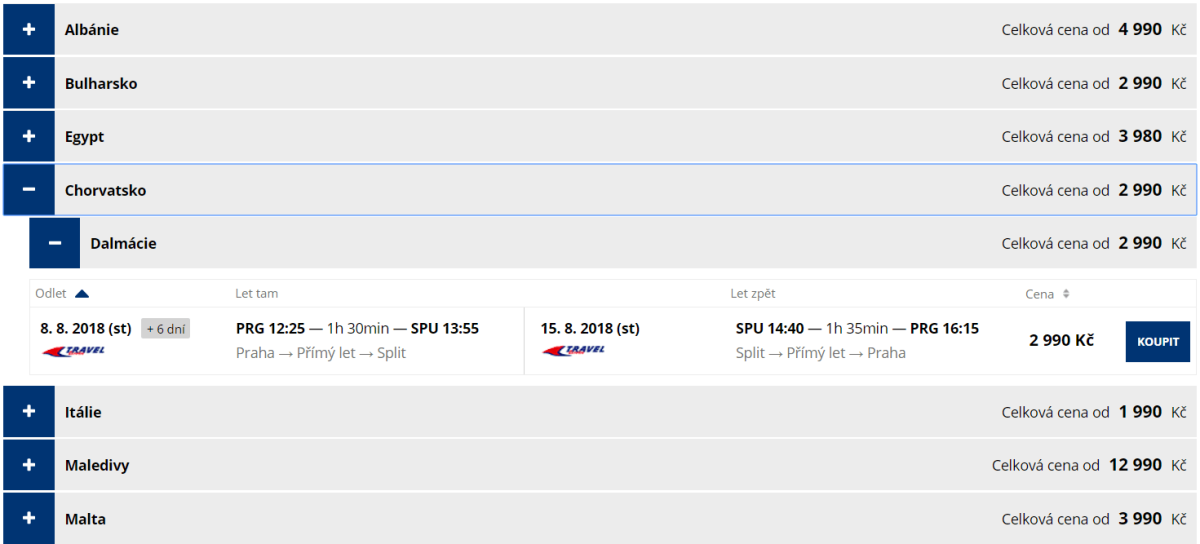
Task: Click the Let zpět column header
Action: tap(752, 294)
